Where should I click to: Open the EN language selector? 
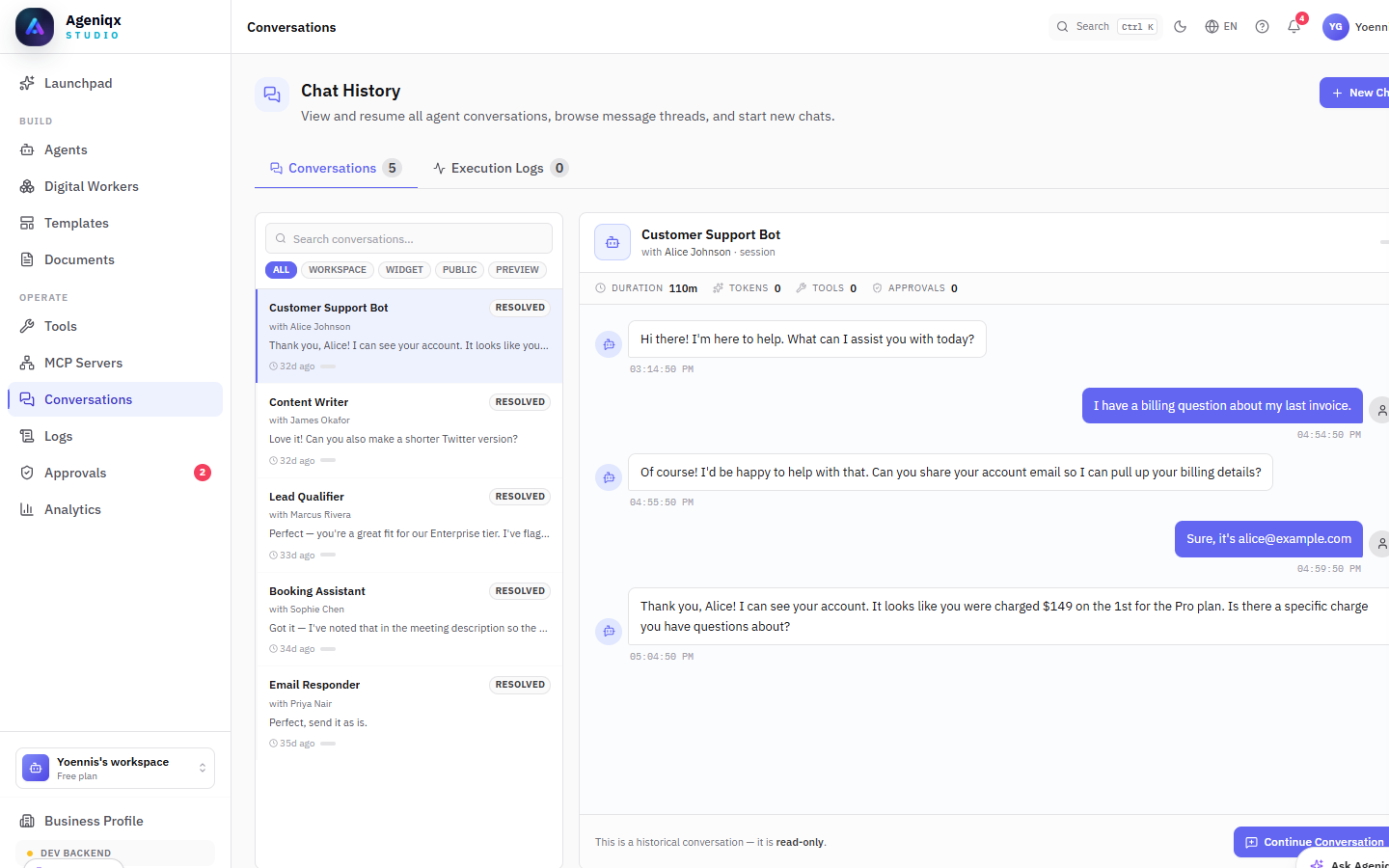[1221, 27]
